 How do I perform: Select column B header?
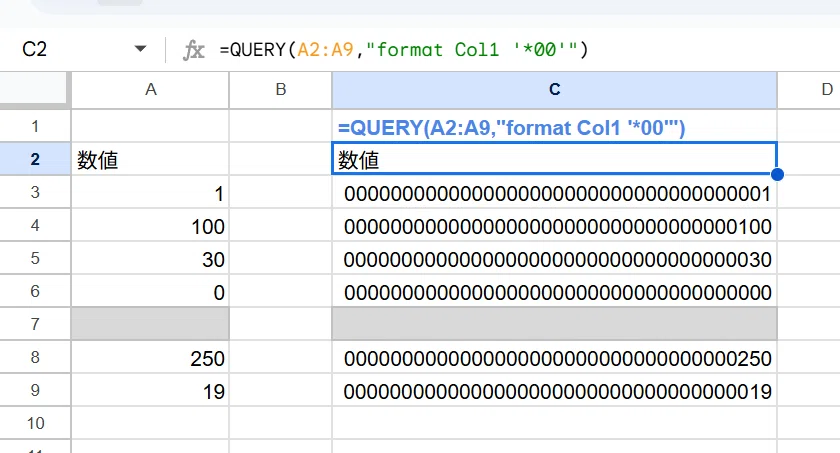[281, 90]
